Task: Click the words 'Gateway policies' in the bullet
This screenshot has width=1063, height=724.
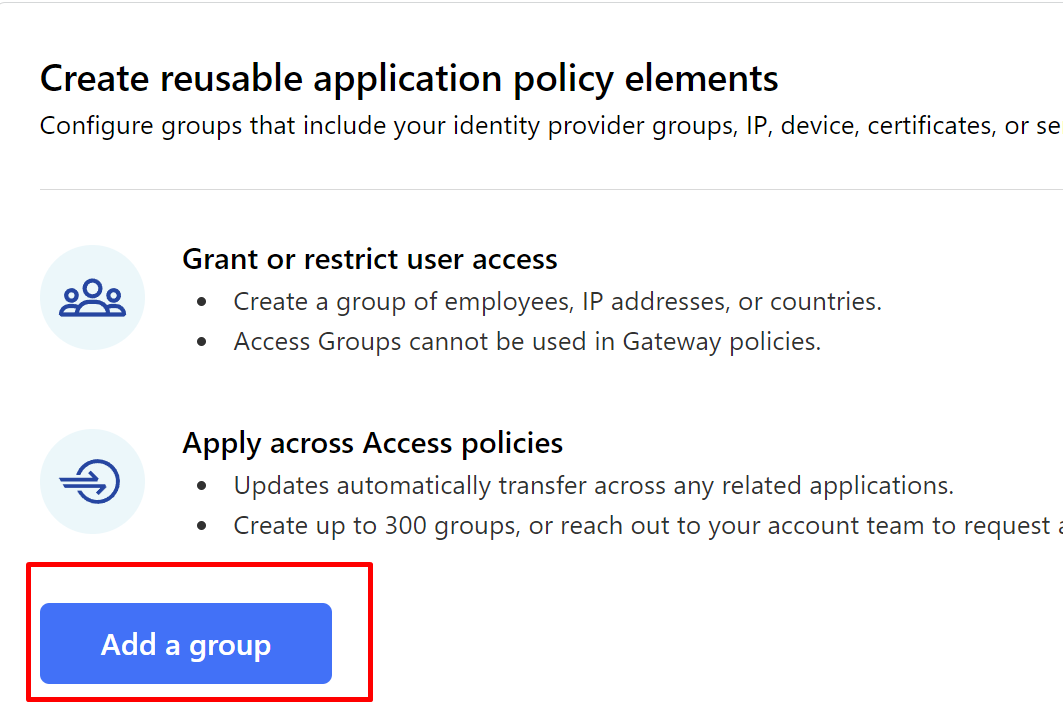Action: click(721, 341)
